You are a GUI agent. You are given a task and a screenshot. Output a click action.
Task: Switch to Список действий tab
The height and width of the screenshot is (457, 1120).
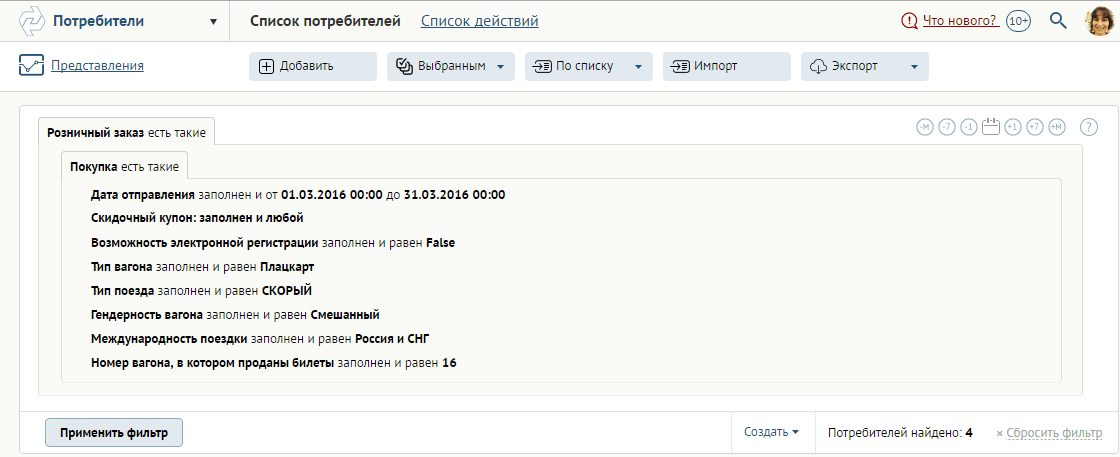pyautogui.click(x=479, y=21)
